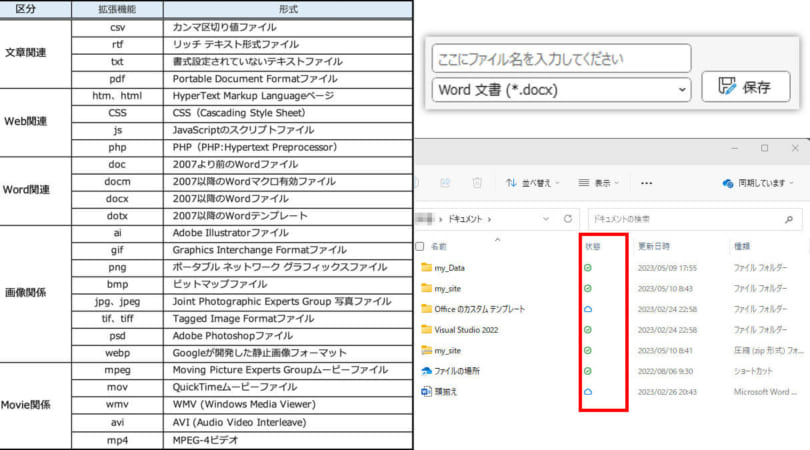The image size is (810, 450).
Task: Click the pdf extension cell in table
Action: pyautogui.click(x=117, y=79)
